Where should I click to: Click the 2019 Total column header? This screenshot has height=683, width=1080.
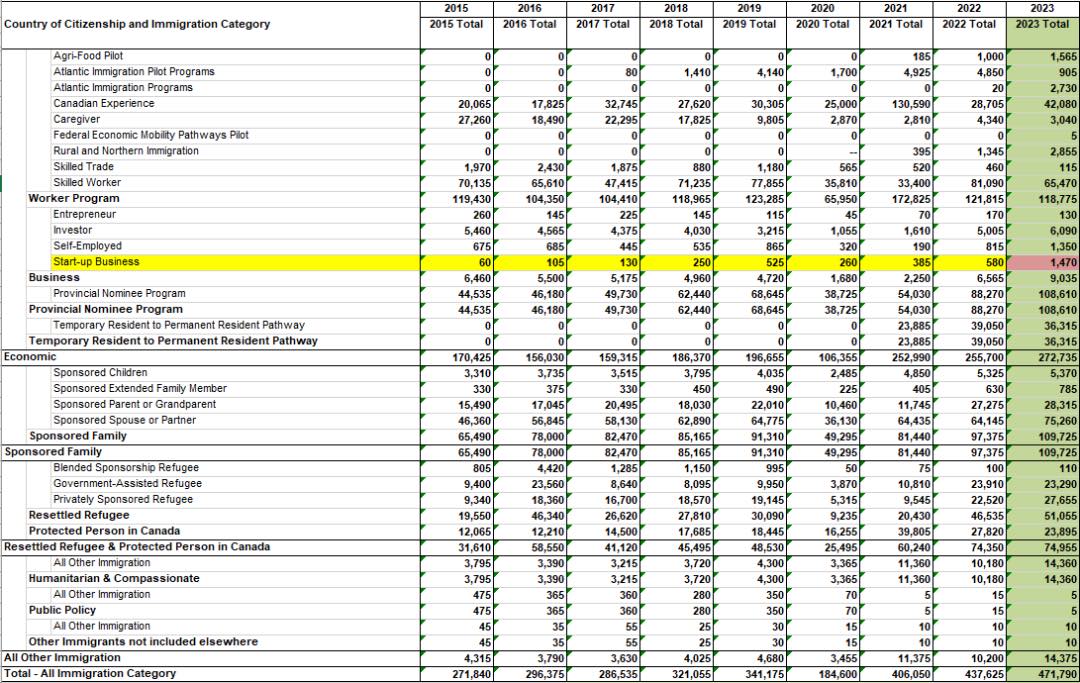(x=749, y=24)
